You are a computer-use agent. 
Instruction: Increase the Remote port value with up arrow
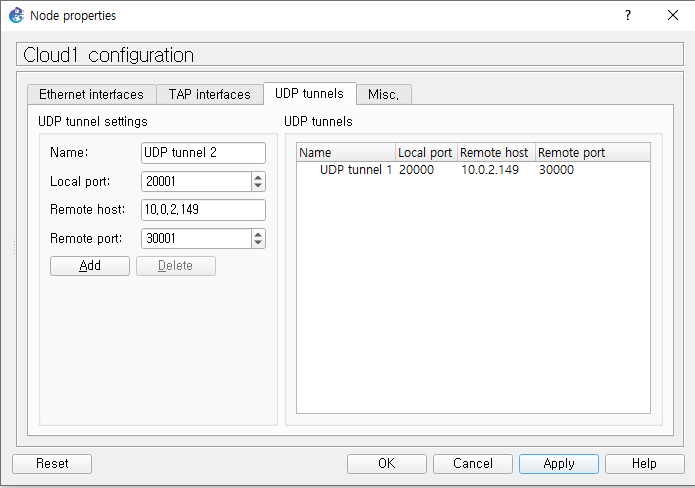point(258,234)
